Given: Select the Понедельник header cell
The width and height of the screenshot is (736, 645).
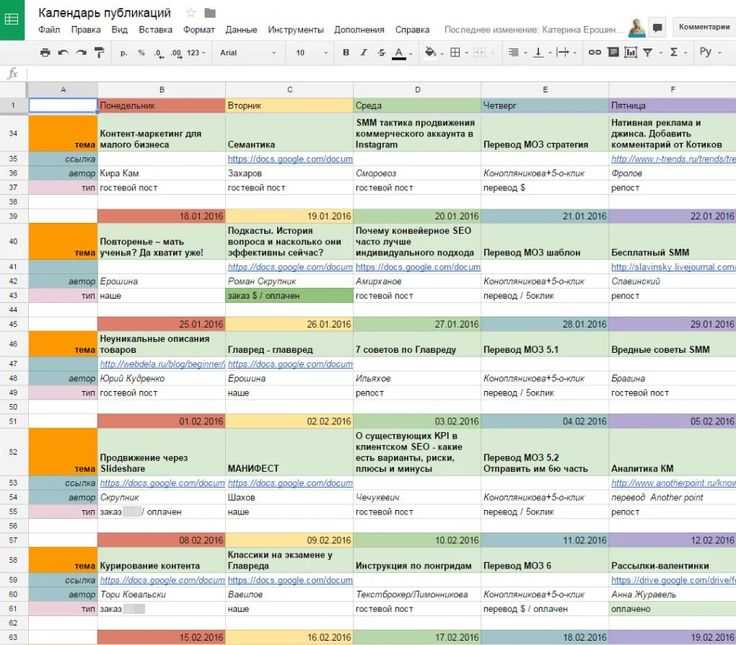Looking at the screenshot, I should [x=161, y=106].
